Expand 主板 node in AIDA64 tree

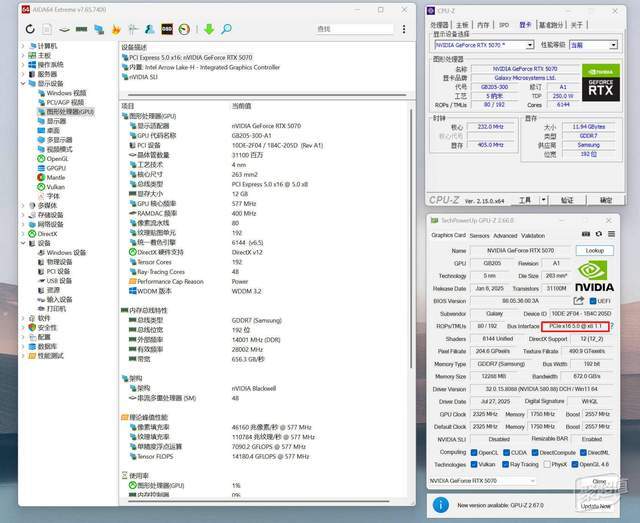tap(23, 55)
